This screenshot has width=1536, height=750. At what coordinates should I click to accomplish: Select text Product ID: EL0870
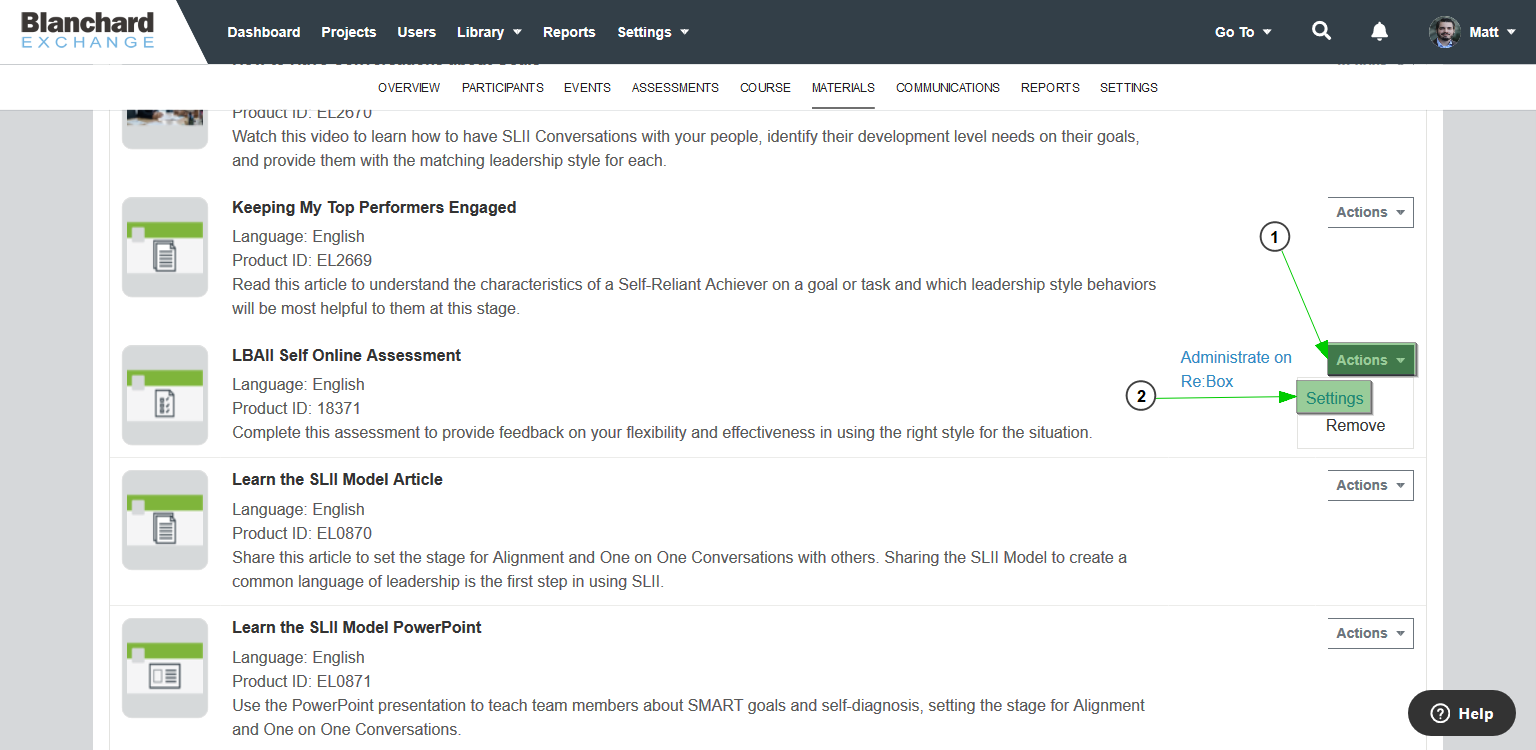(302, 533)
